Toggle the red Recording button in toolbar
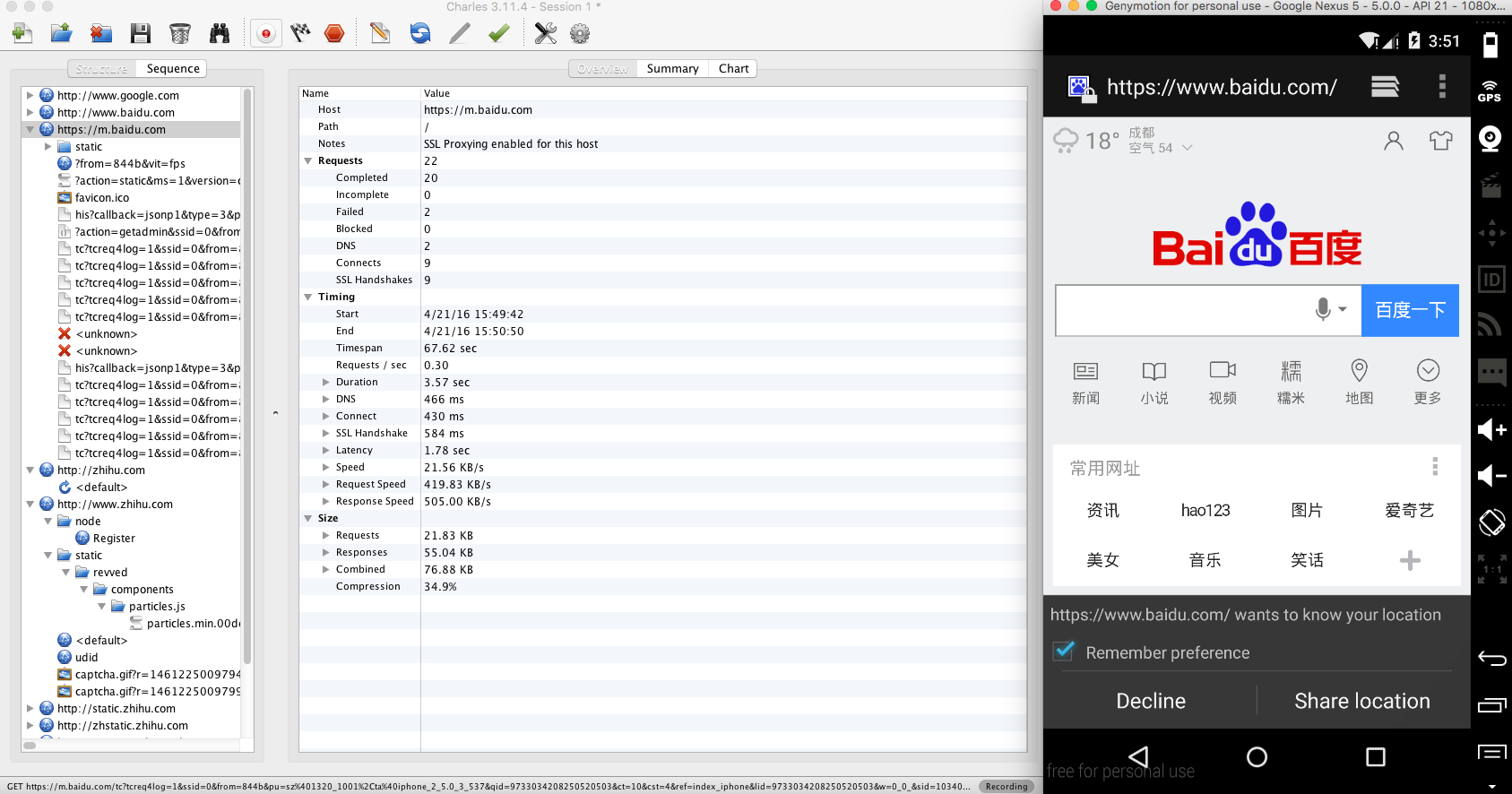The width and height of the screenshot is (1512, 794). (265, 34)
